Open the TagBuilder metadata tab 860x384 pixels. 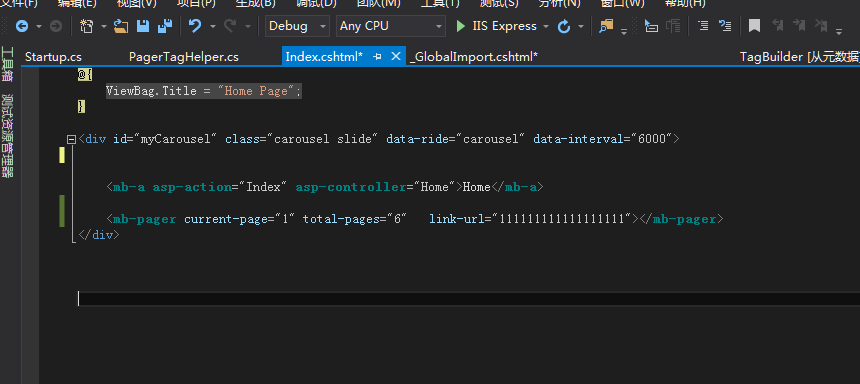pyautogui.click(x=800, y=57)
